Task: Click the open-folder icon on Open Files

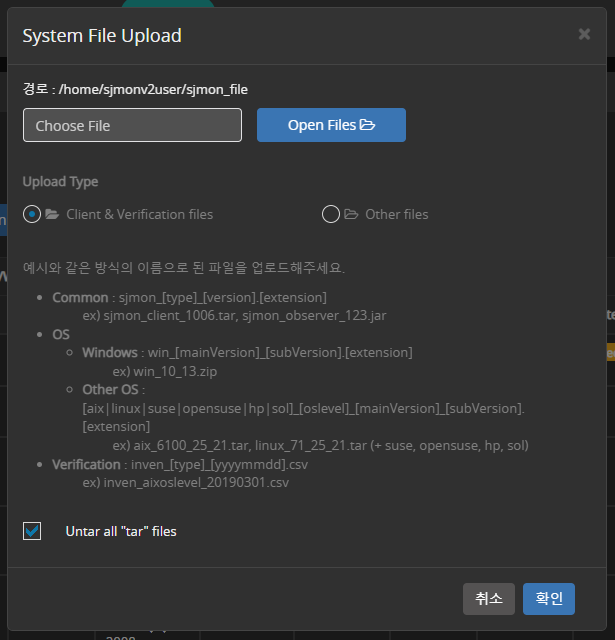Action: coord(367,125)
